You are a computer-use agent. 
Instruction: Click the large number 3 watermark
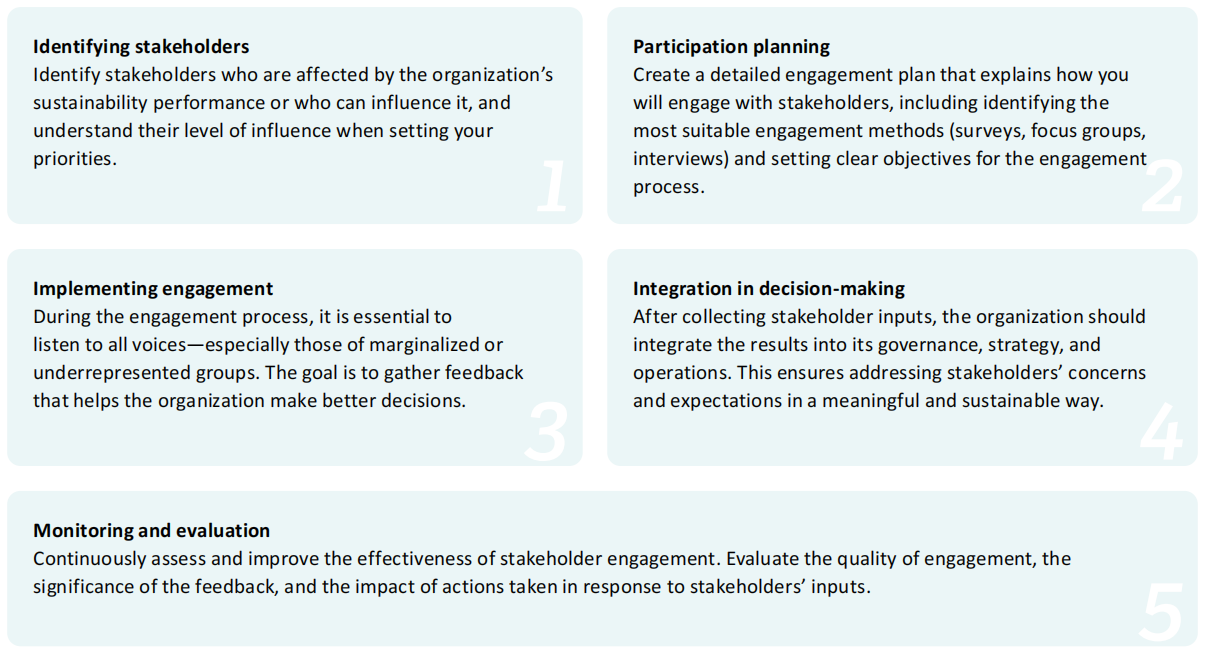coord(546,431)
